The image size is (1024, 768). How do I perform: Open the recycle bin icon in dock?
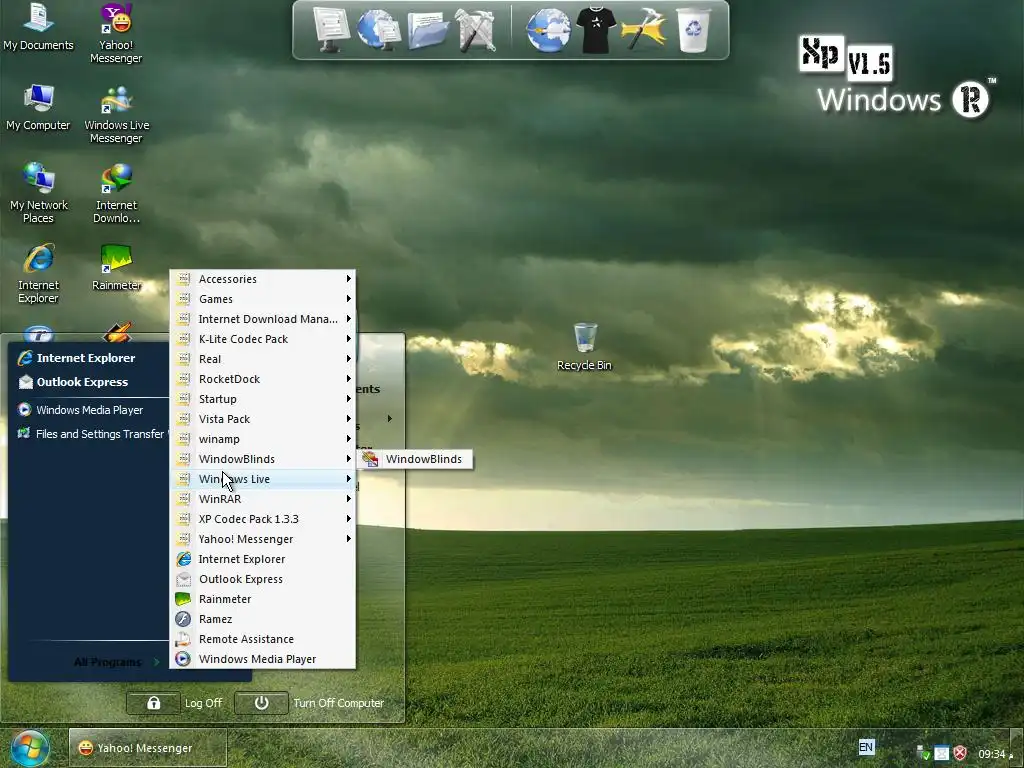coord(693,30)
